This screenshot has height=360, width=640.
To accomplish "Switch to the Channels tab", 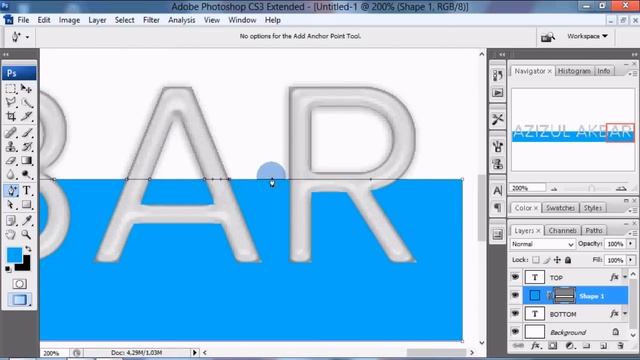I will click(562, 231).
